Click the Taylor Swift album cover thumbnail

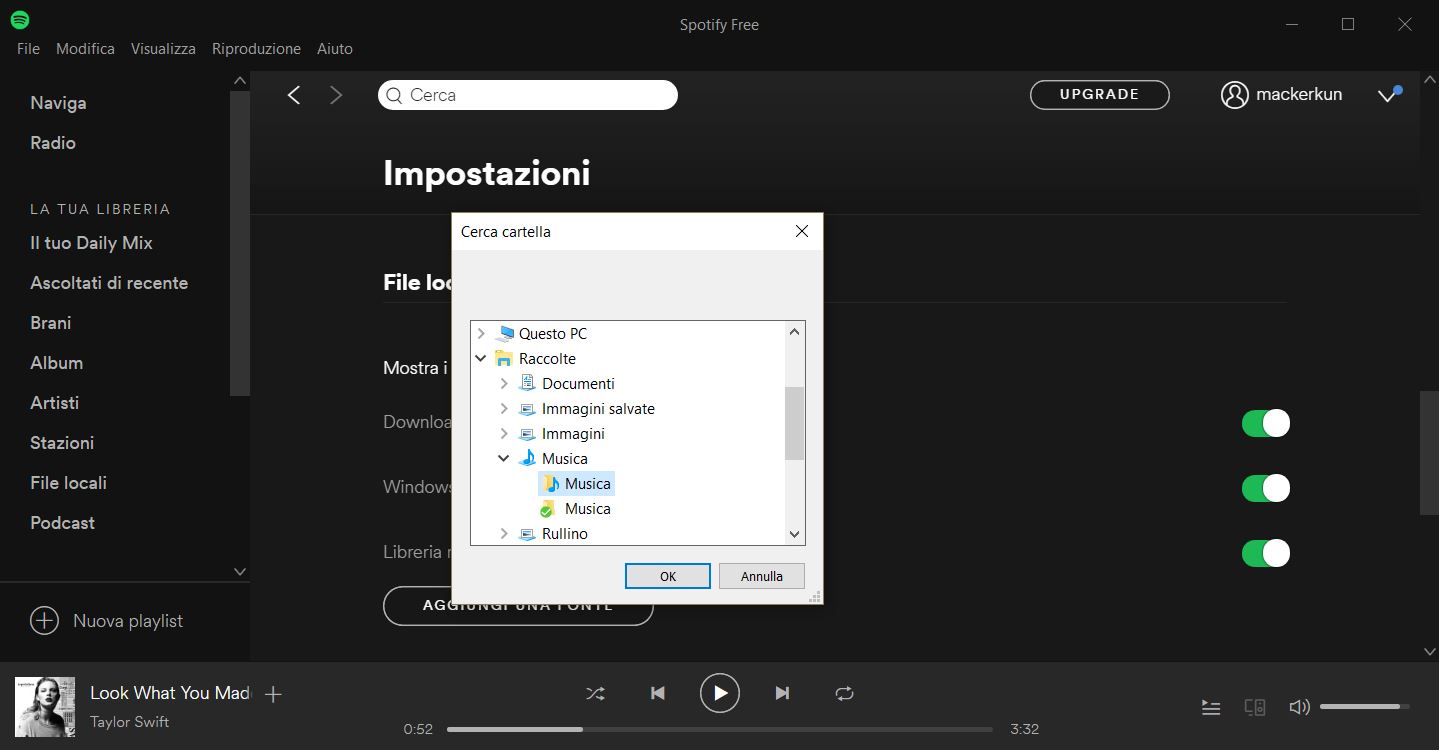pyautogui.click(x=45, y=707)
